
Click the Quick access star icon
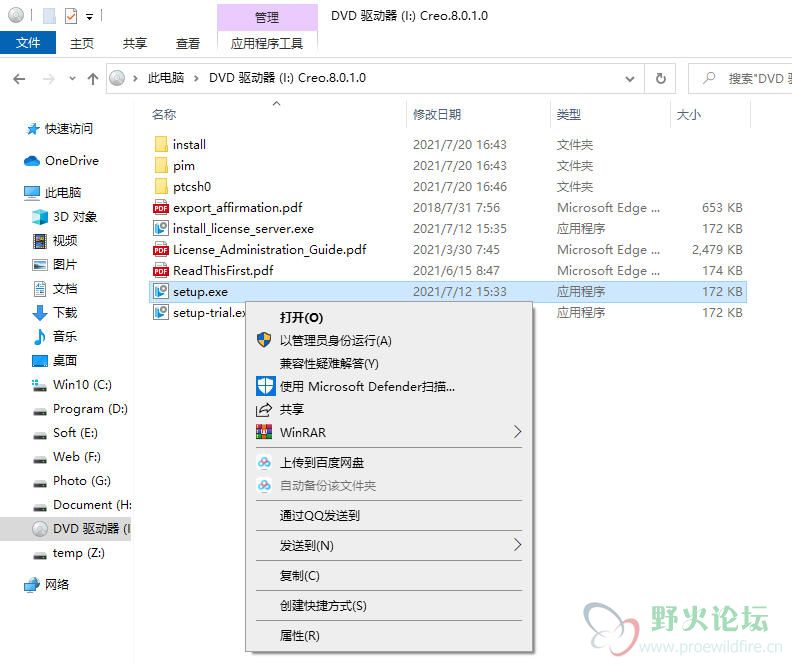pyautogui.click(x=33, y=129)
